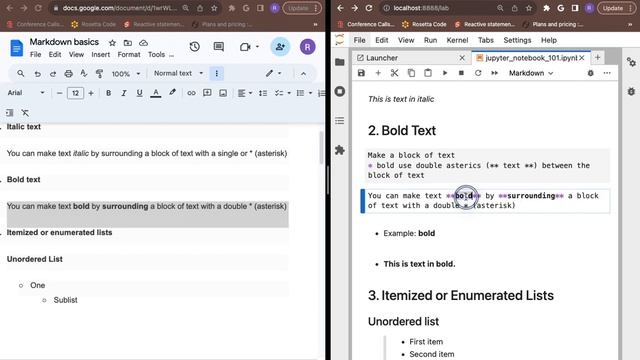Insert a cell with the notebook plus icon

pyautogui.click(x=378, y=73)
